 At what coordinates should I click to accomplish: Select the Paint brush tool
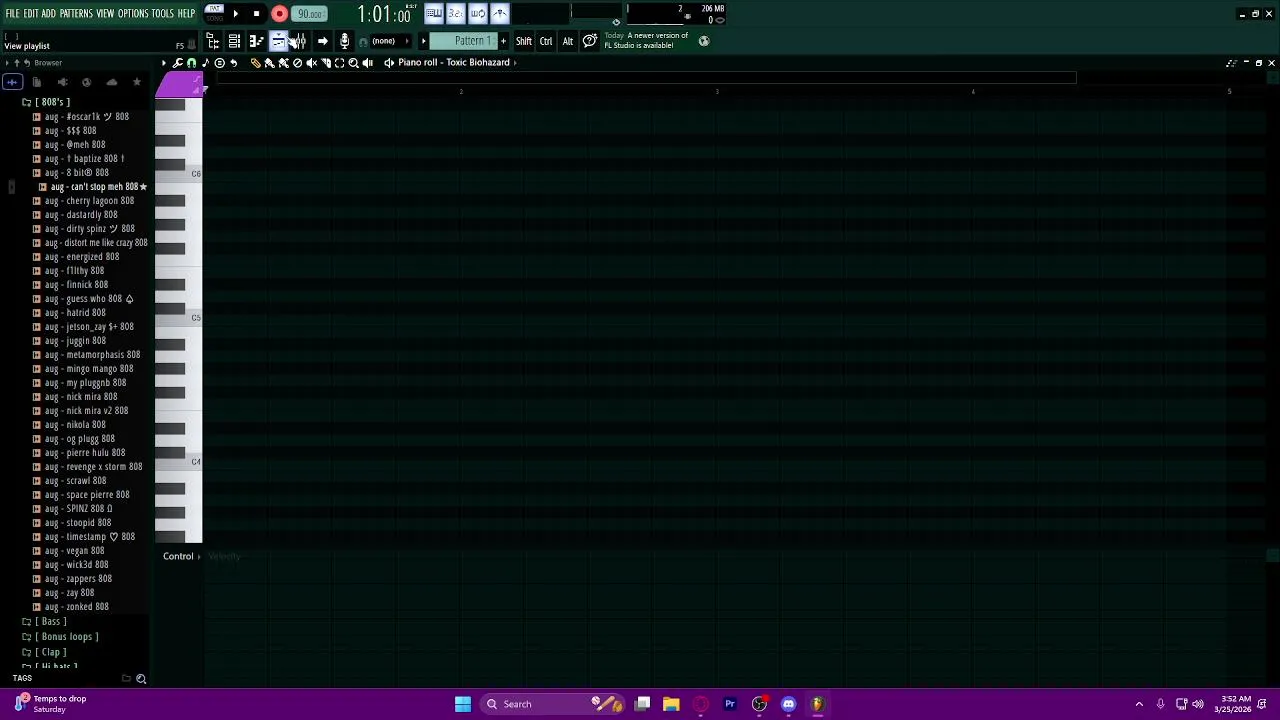(x=269, y=62)
